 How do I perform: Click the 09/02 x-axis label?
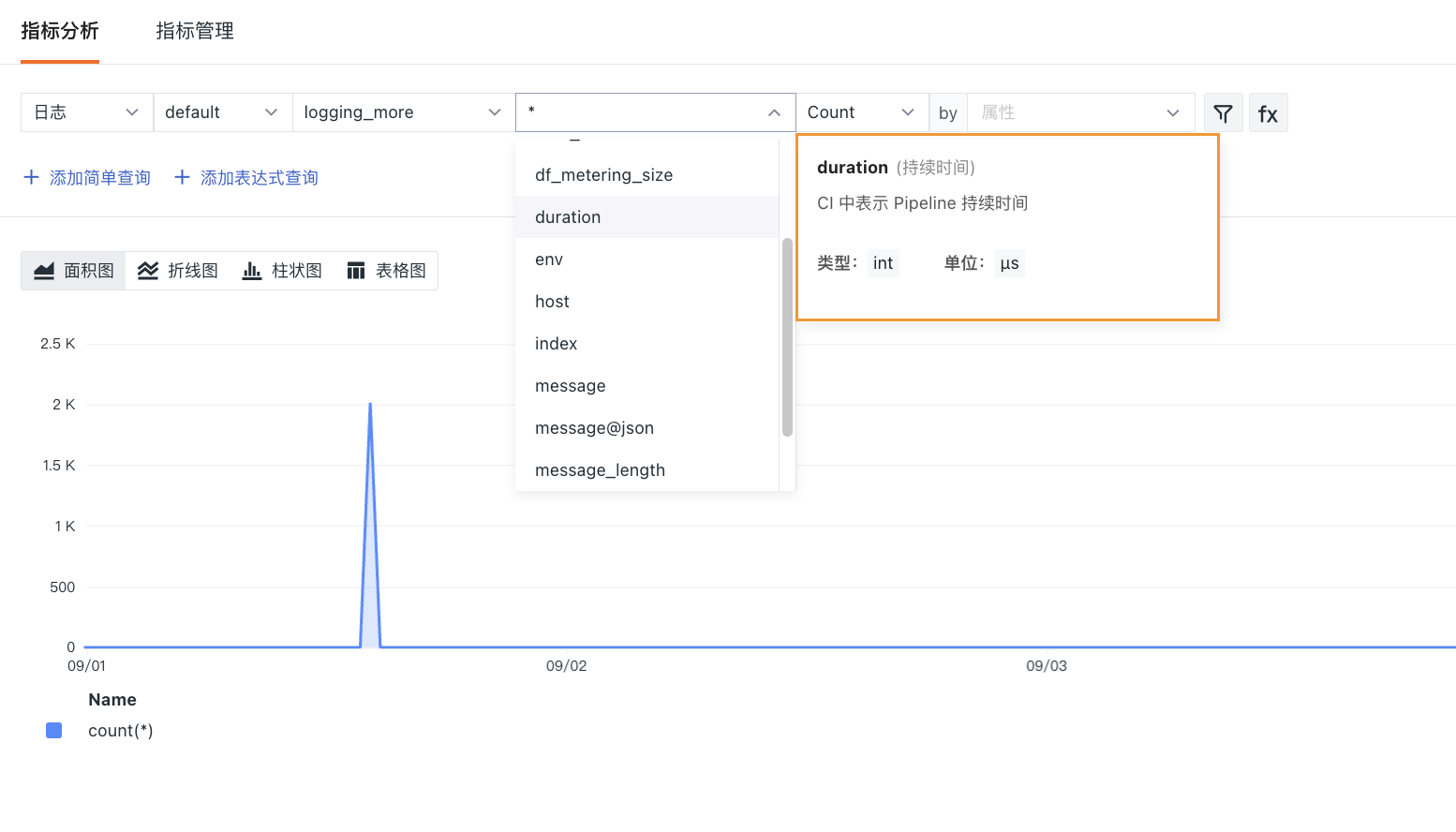567,666
